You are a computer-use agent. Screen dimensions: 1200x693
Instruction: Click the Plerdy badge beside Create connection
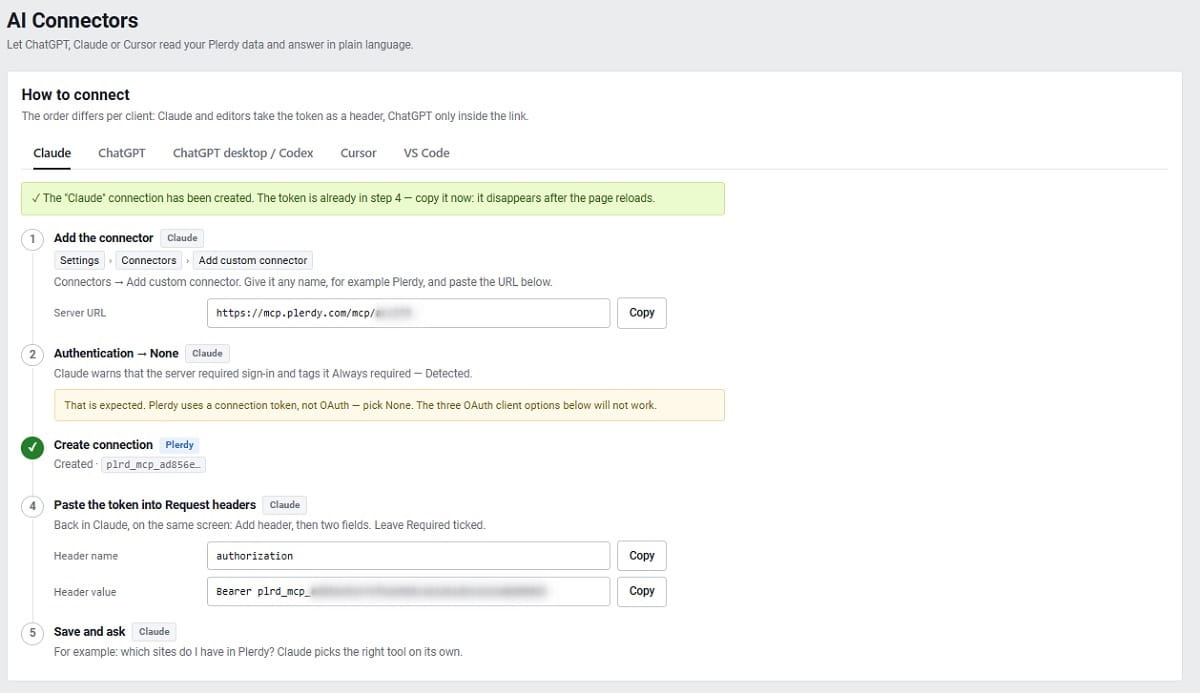click(180, 445)
